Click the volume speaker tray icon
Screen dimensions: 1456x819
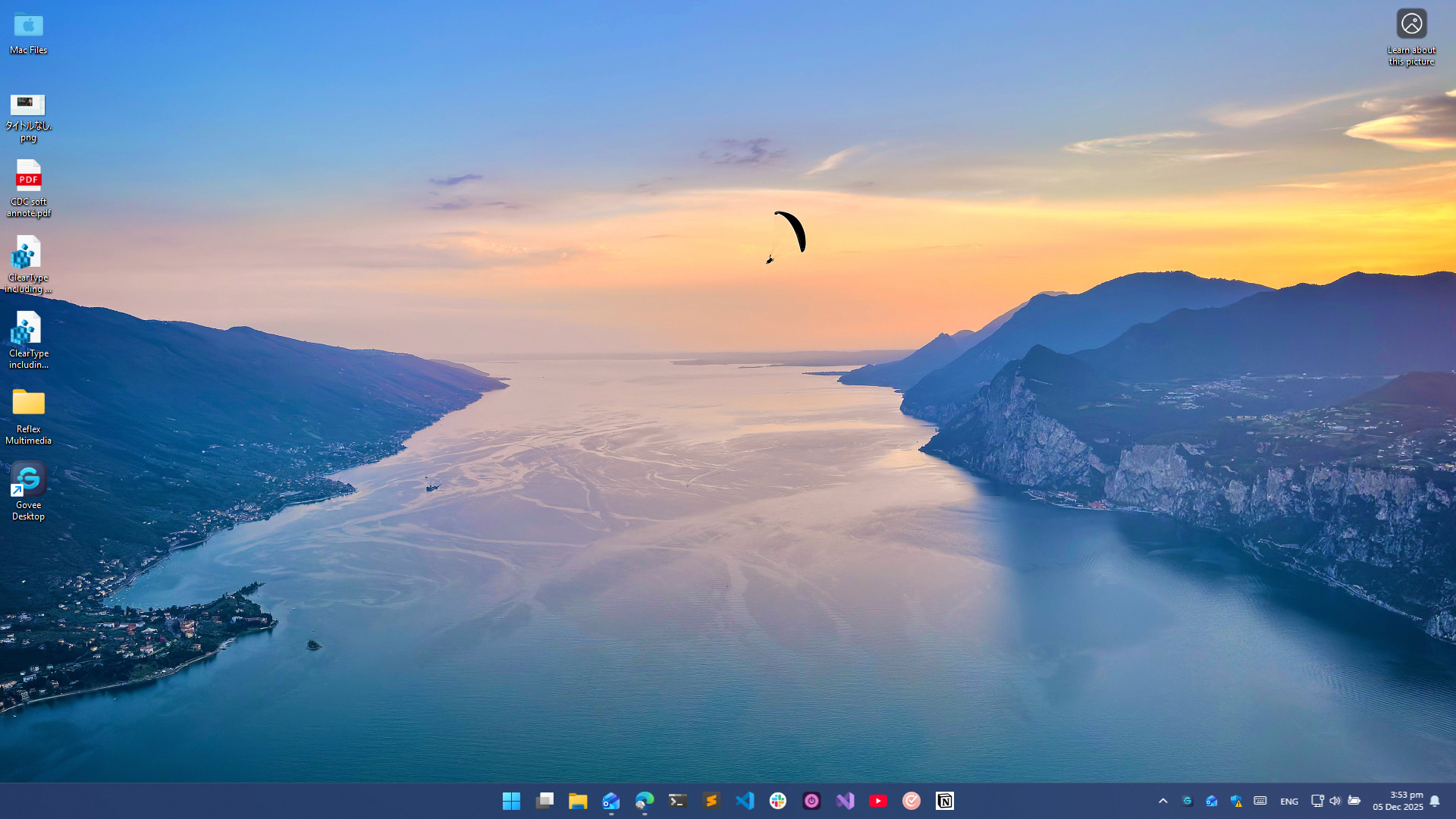[x=1335, y=801]
